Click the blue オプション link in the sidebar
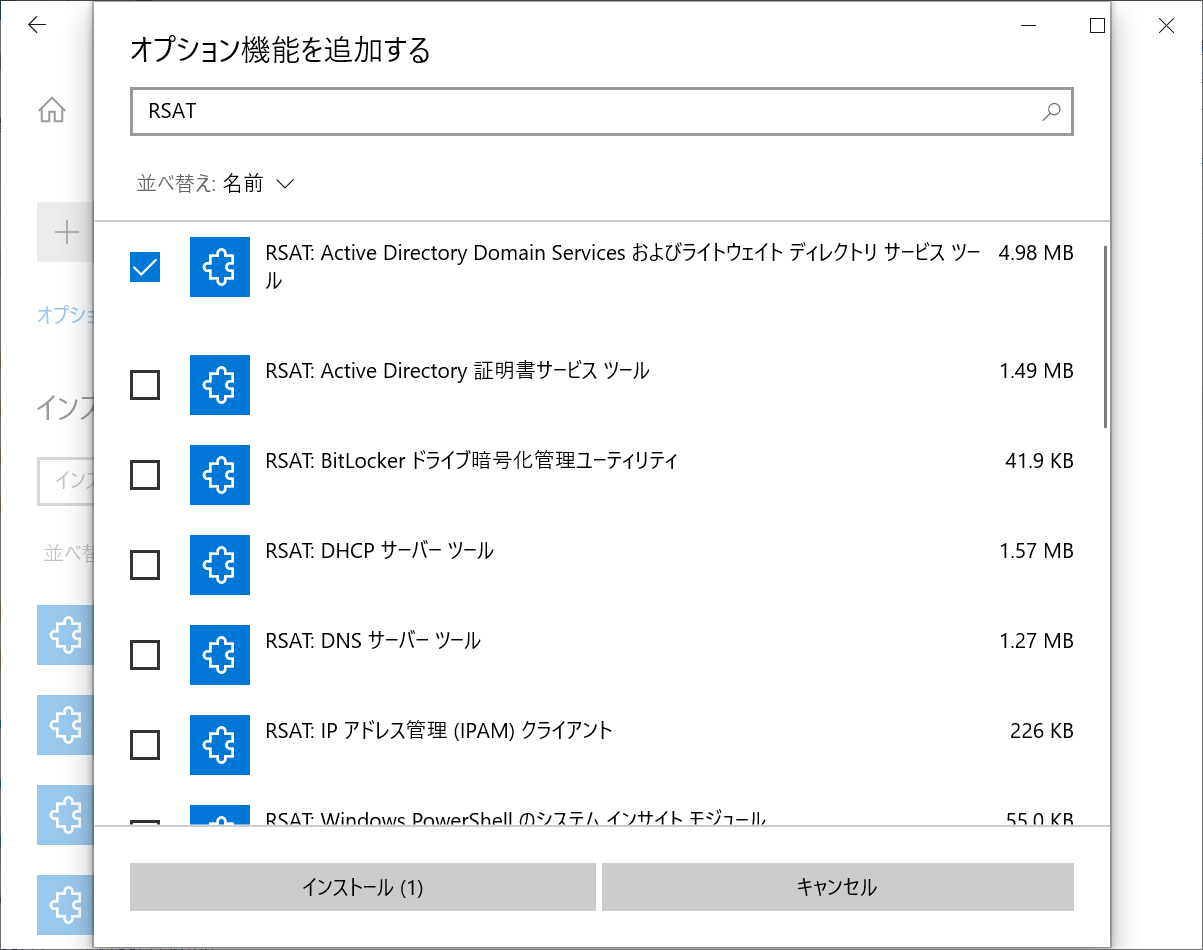The height and width of the screenshot is (950, 1203). pyautogui.click(x=64, y=315)
